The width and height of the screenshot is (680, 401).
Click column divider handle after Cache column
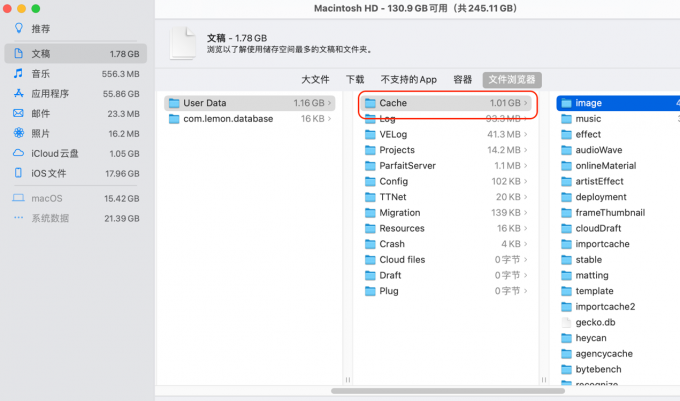pyautogui.click(x=544, y=380)
